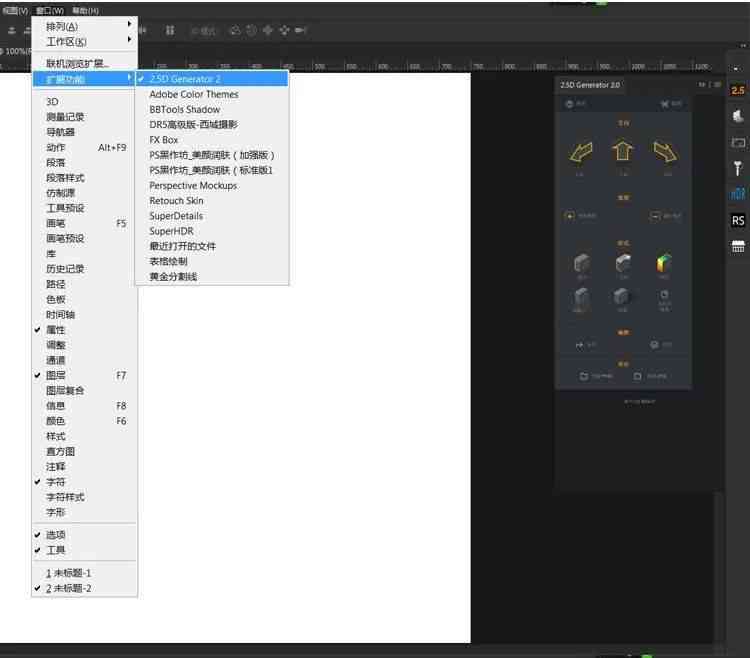Click the circular icon at top-left of 2.5D panel
Viewport: 750px width, 658px height.
[569, 104]
